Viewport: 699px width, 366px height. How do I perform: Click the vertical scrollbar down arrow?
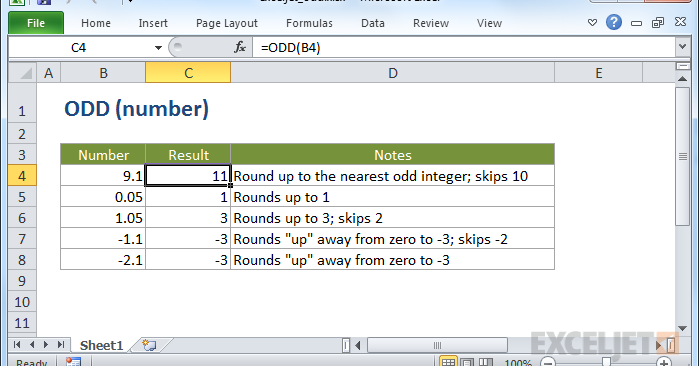point(682,329)
